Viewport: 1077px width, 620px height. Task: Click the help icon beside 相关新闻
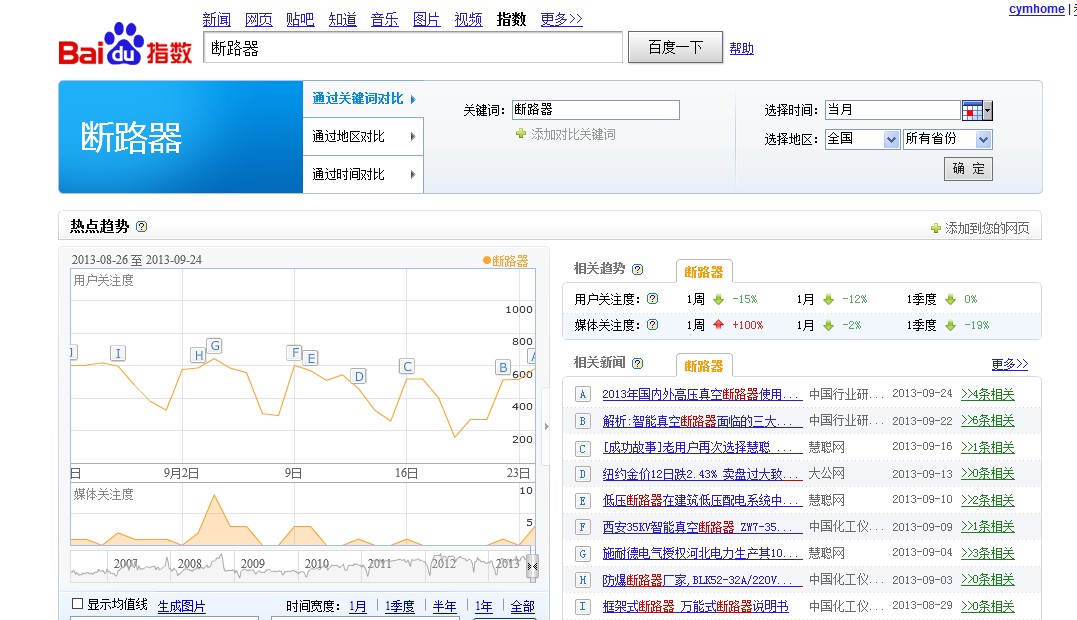coord(637,363)
